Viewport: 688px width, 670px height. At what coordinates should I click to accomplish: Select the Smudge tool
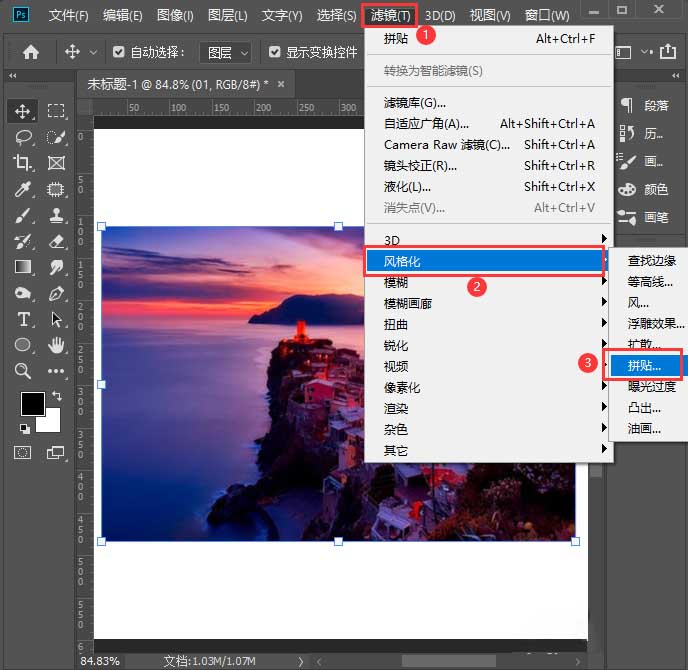click(56, 267)
